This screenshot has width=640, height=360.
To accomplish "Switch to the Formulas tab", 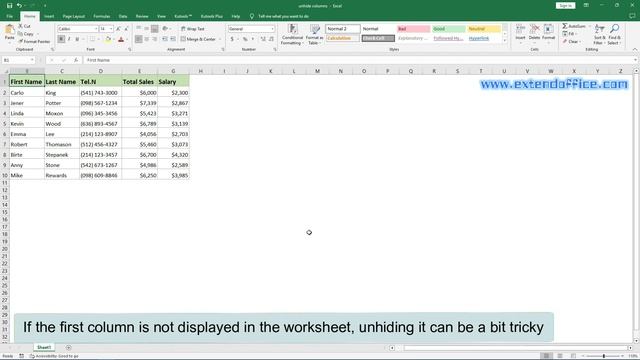I will [x=102, y=16].
